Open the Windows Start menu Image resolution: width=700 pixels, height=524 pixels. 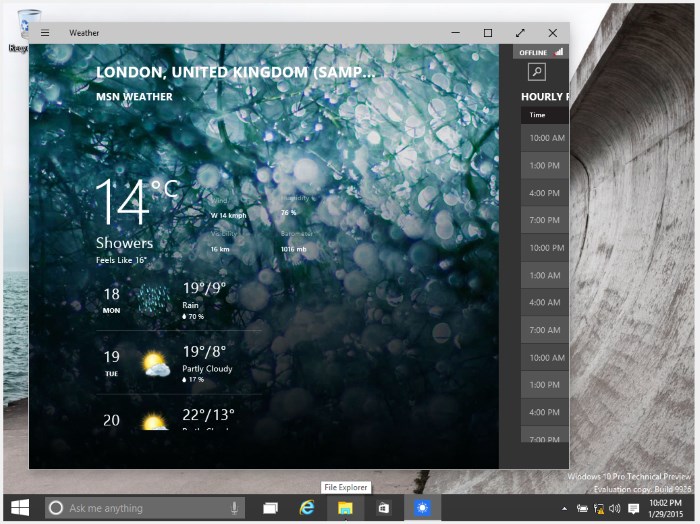tap(20, 508)
